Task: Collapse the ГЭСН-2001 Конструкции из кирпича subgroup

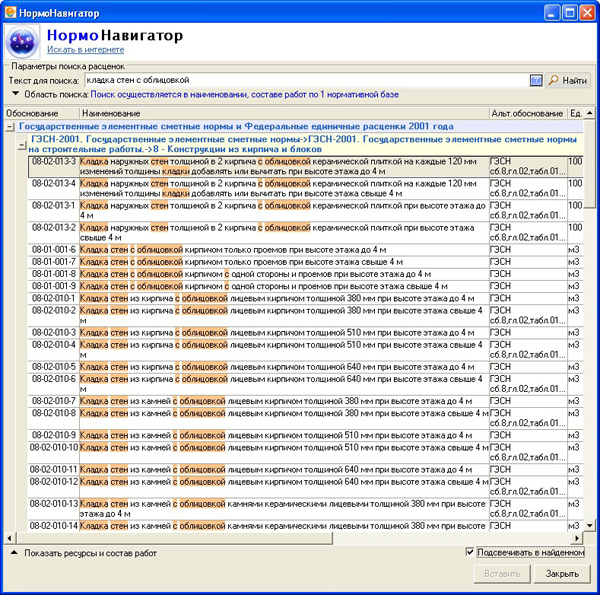Action: click(23, 145)
